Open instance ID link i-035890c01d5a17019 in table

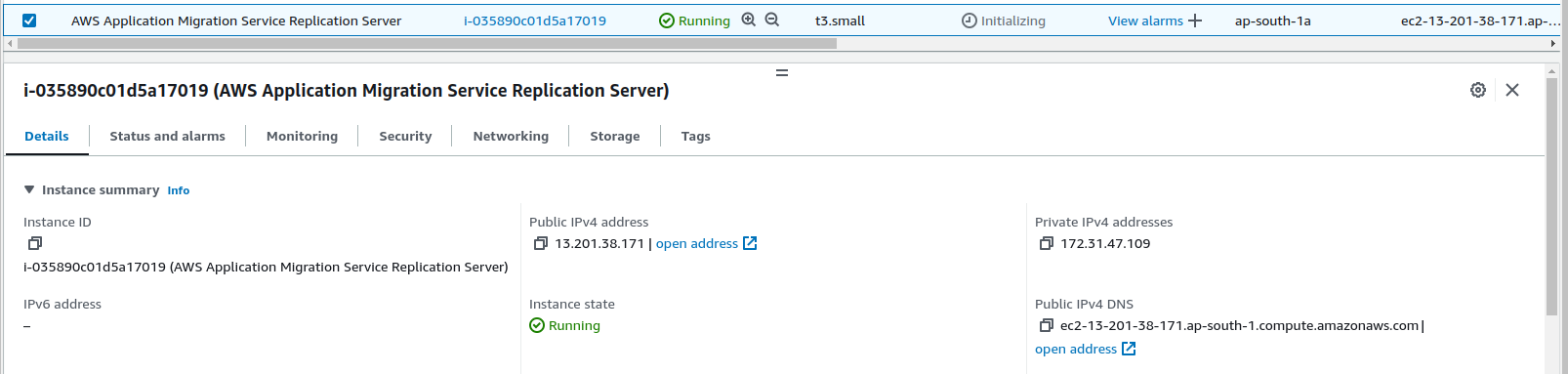(x=535, y=21)
